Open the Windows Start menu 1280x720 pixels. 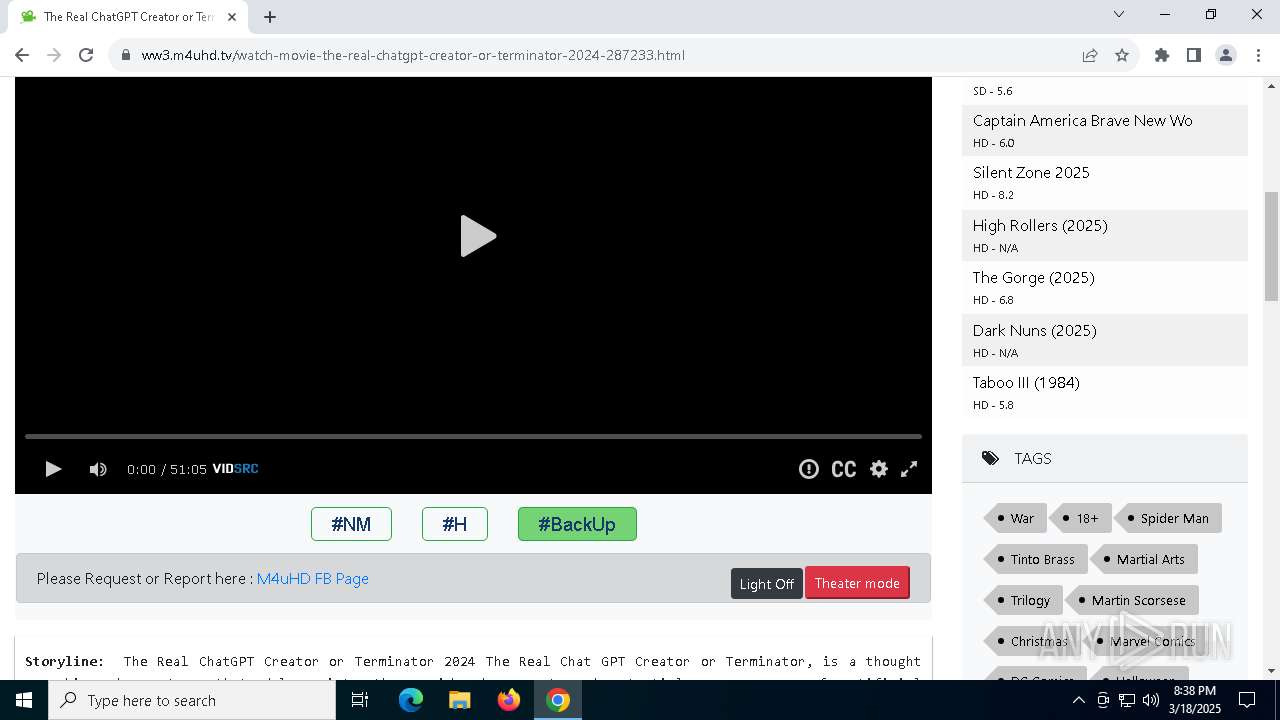coord(24,700)
